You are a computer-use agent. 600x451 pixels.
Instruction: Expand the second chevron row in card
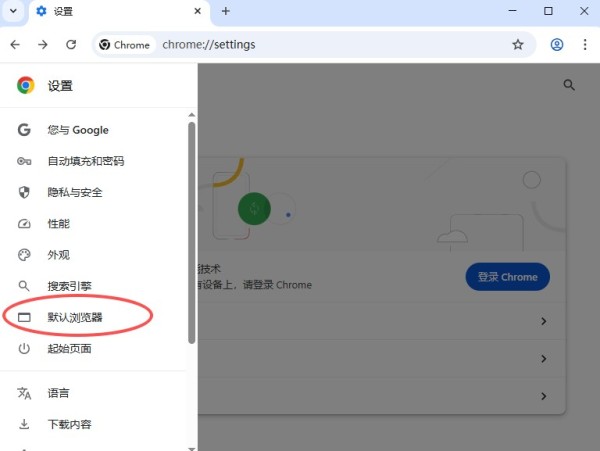click(544, 359)
